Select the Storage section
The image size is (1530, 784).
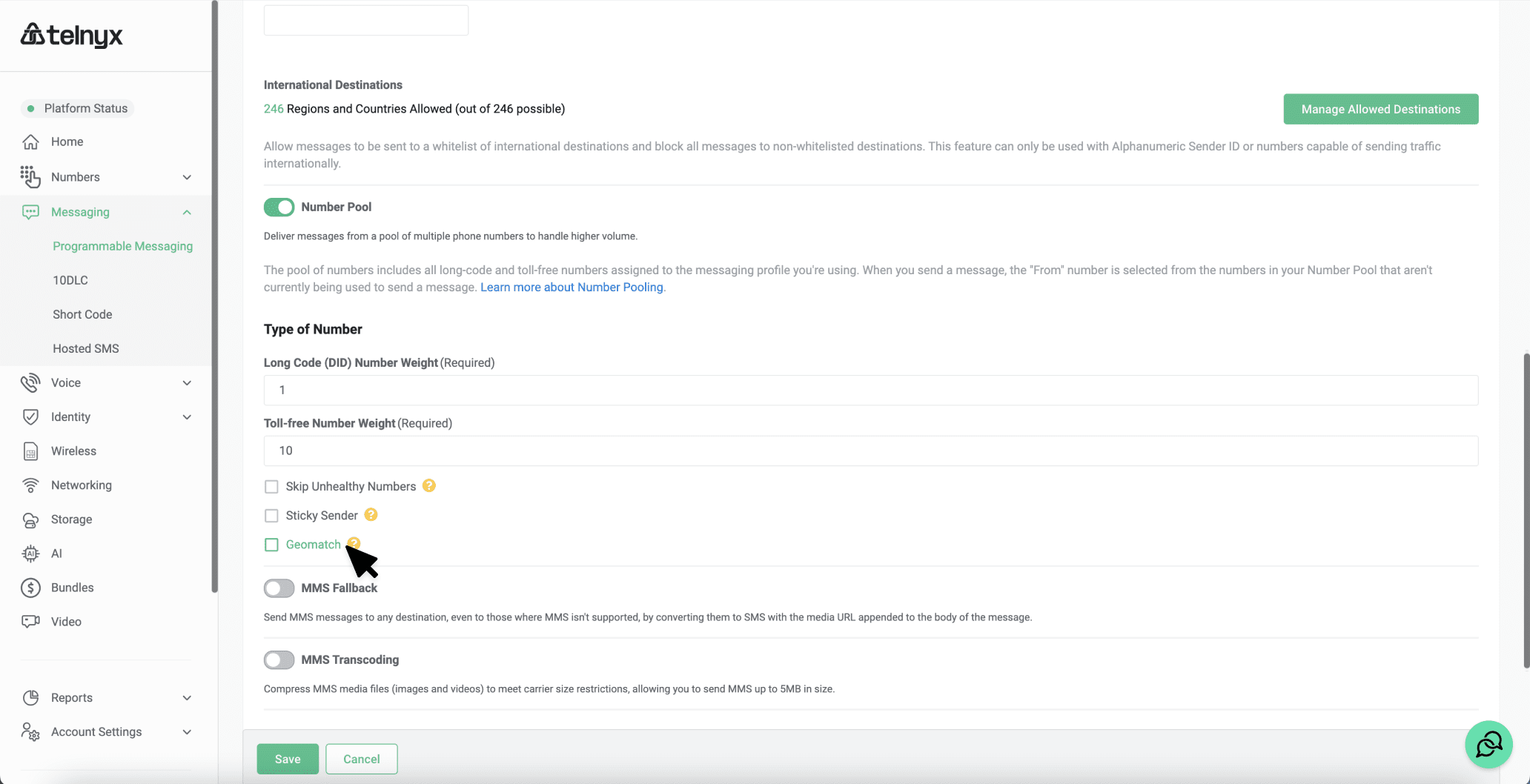(x=71, y=519)
